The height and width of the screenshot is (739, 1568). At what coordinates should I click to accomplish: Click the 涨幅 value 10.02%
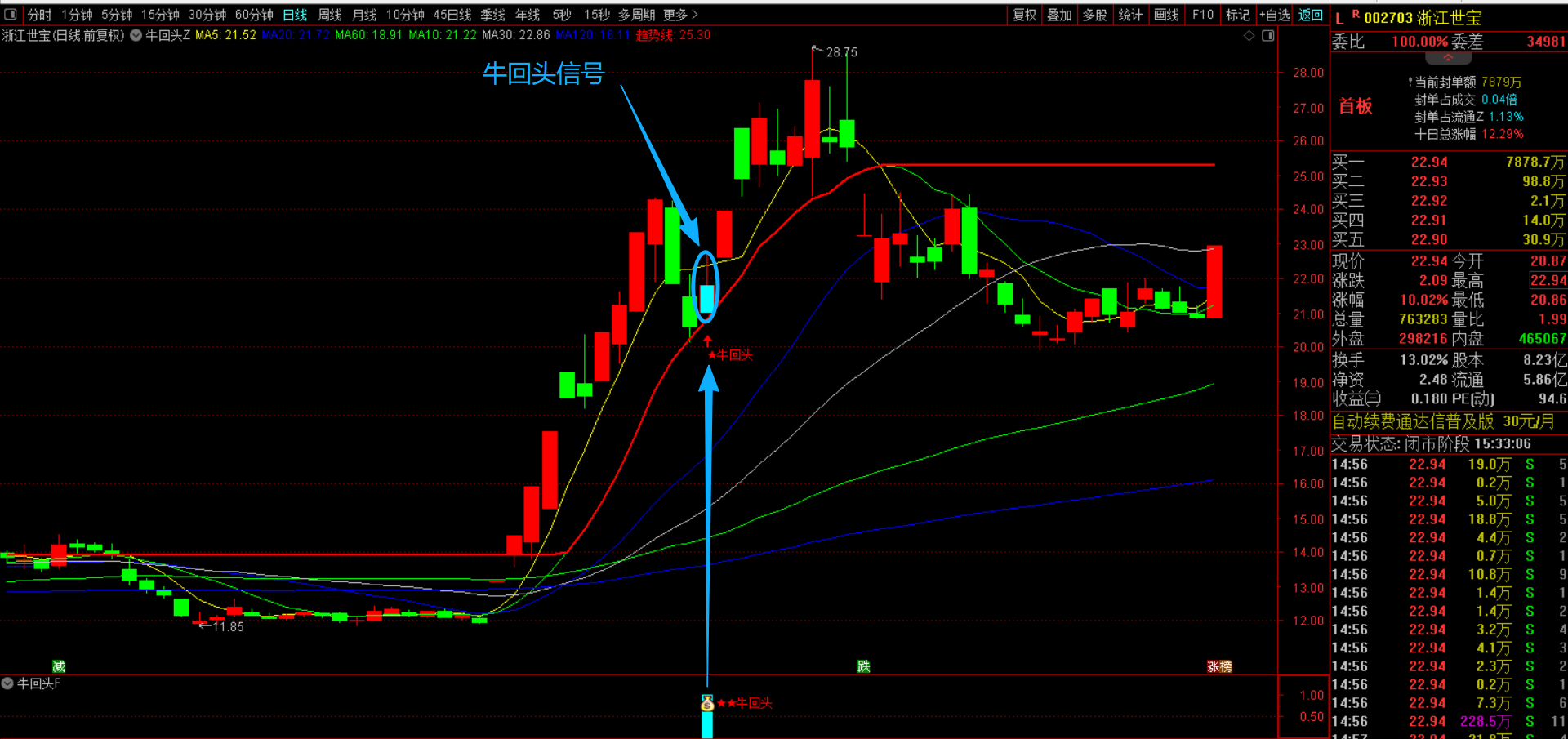1423,300
